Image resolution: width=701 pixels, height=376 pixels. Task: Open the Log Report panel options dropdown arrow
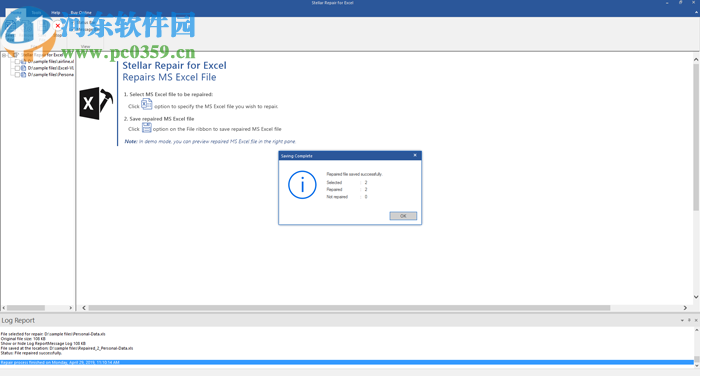click(682, 320)
